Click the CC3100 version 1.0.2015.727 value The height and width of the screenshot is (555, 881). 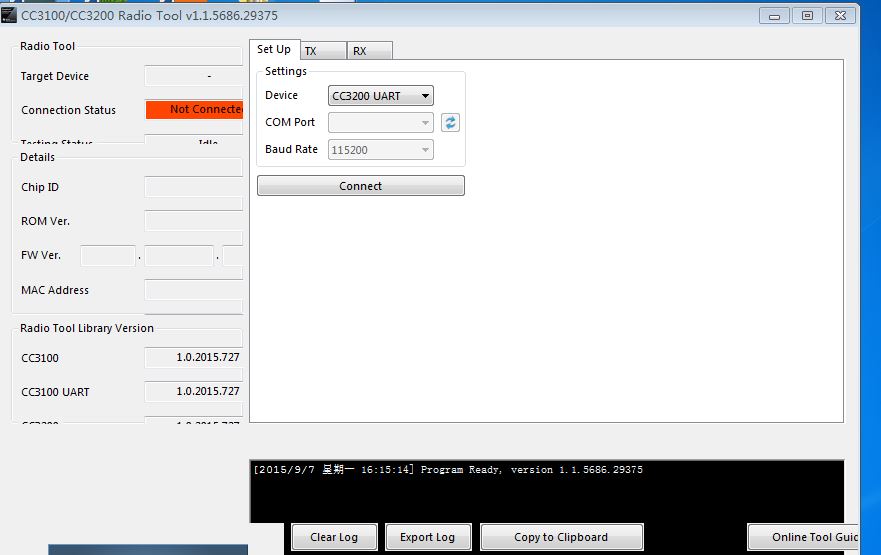[x=193, y=357]
